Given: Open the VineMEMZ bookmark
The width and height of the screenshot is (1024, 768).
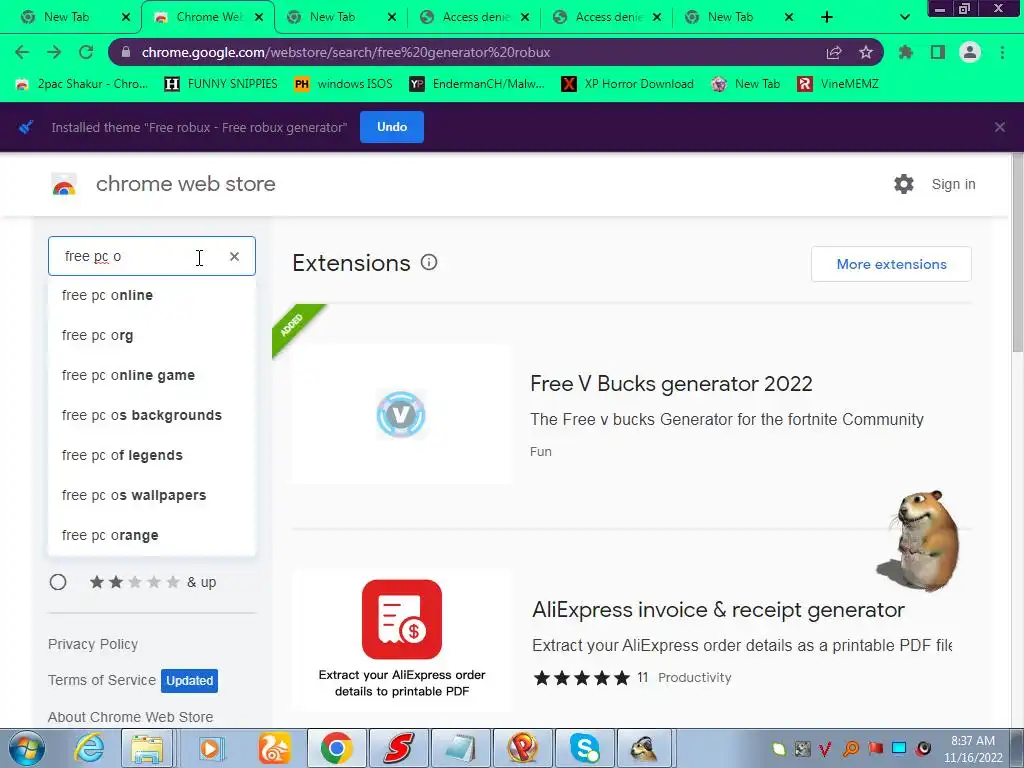Looking at the screenshot, I should tap(838, 84).
